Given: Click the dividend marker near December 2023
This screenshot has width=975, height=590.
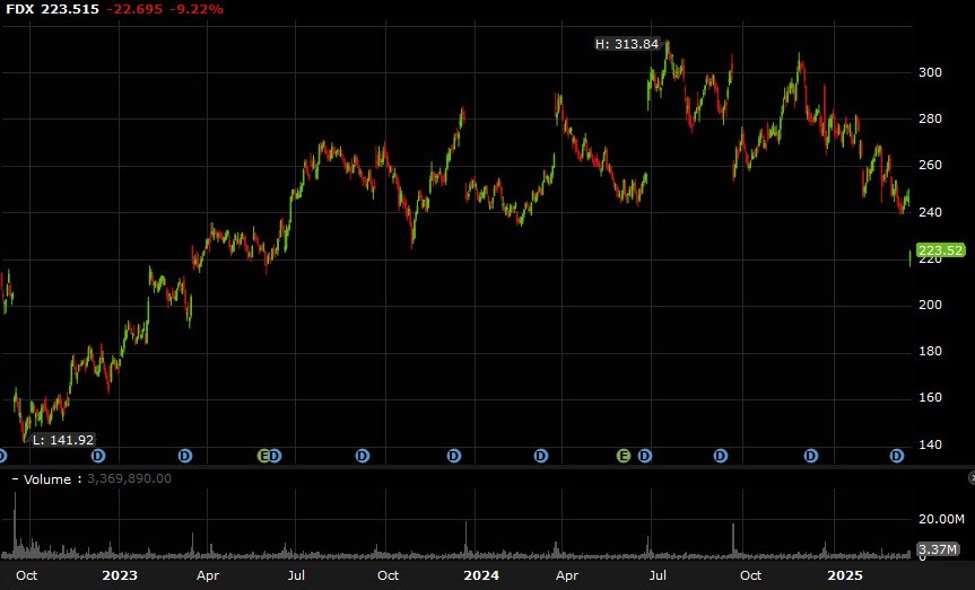Looking at the screenshot, I should [x=453, y=456].
